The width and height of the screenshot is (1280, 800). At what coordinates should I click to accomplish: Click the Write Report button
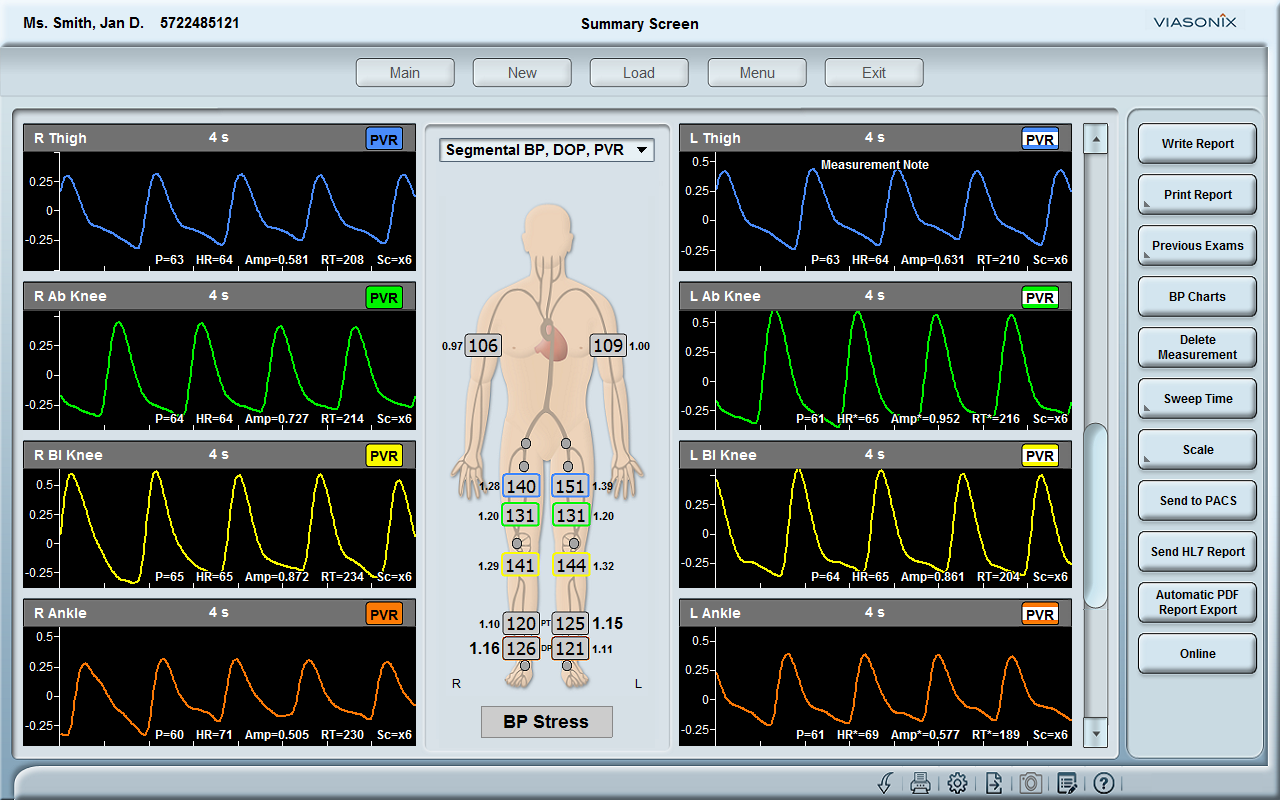click(1197, 144)
